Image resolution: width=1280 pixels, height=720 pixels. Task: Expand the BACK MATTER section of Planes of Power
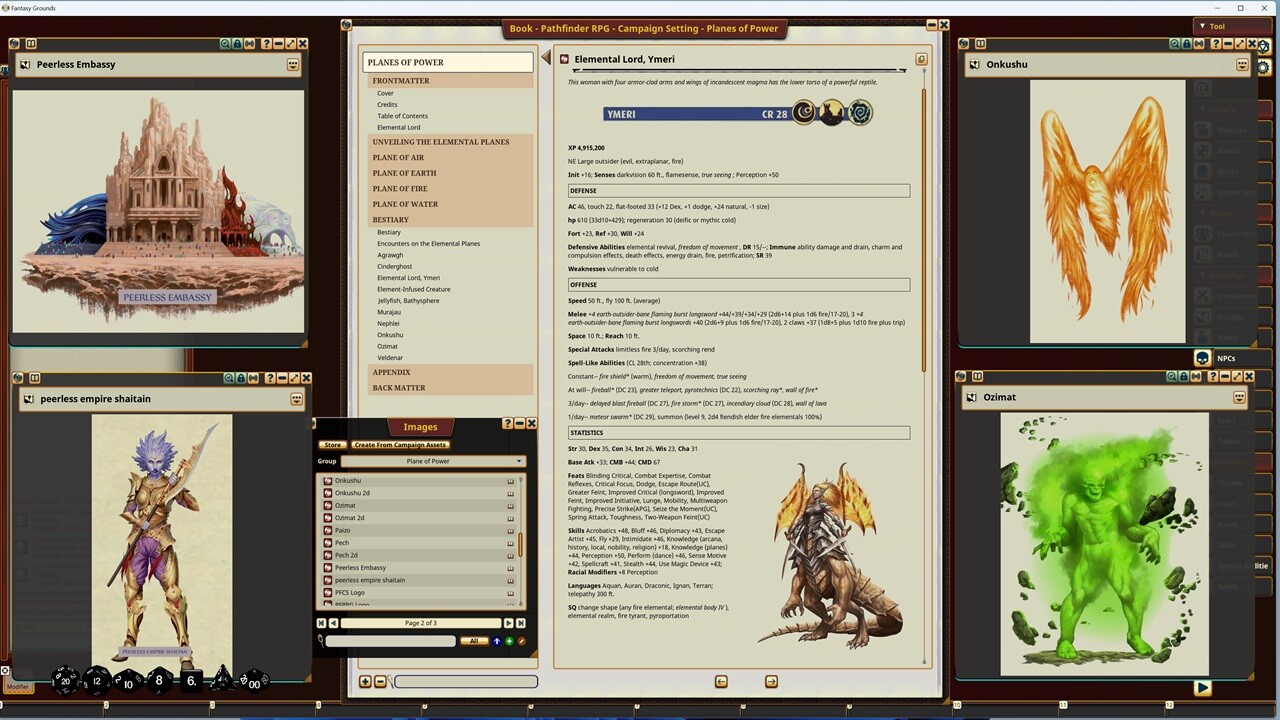pyautogui.click(x=398, y=387)
